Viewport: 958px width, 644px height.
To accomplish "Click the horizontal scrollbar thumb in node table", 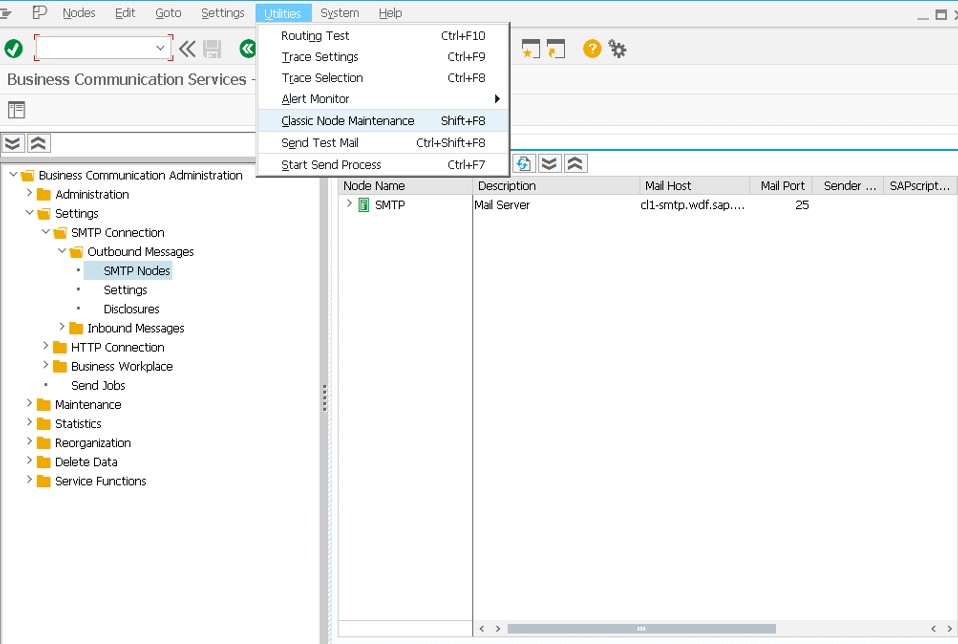I will (642, 629).
